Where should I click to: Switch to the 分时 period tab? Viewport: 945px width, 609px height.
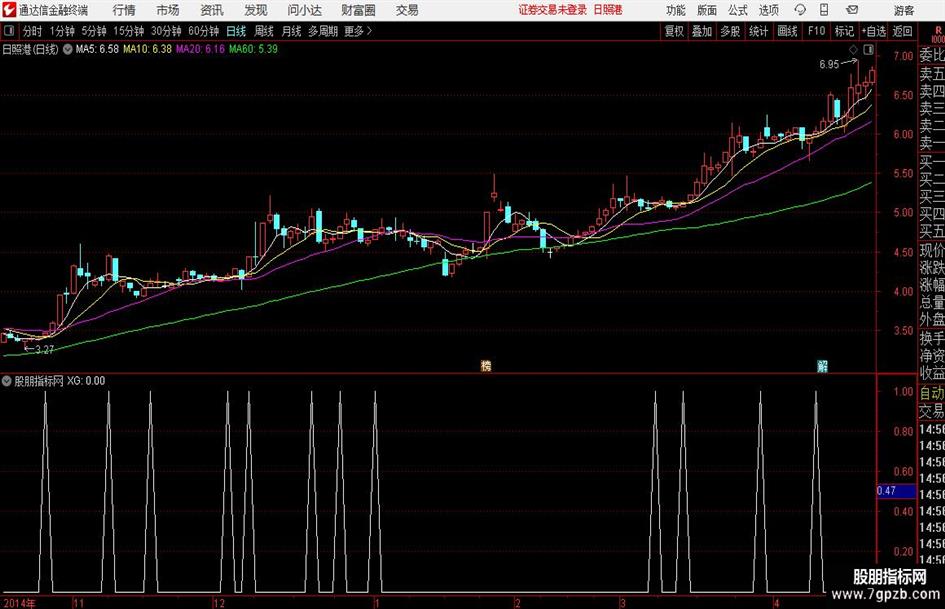point(33,31)
